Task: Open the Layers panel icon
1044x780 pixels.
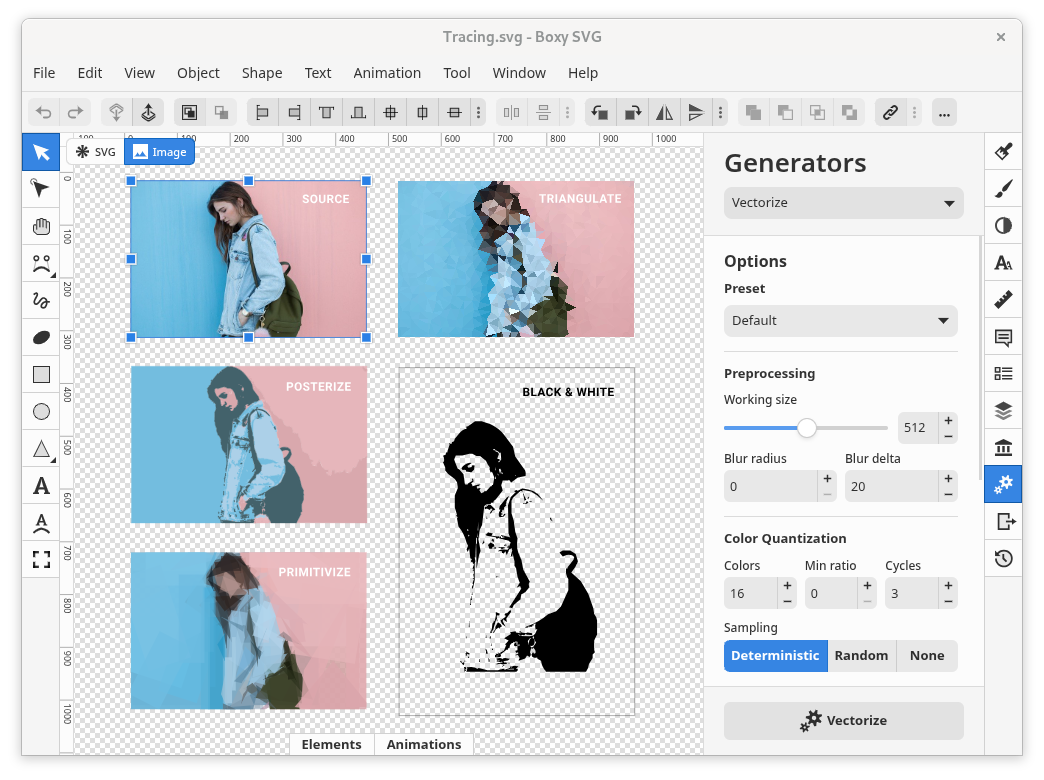Action: (x=1003, y=411)
